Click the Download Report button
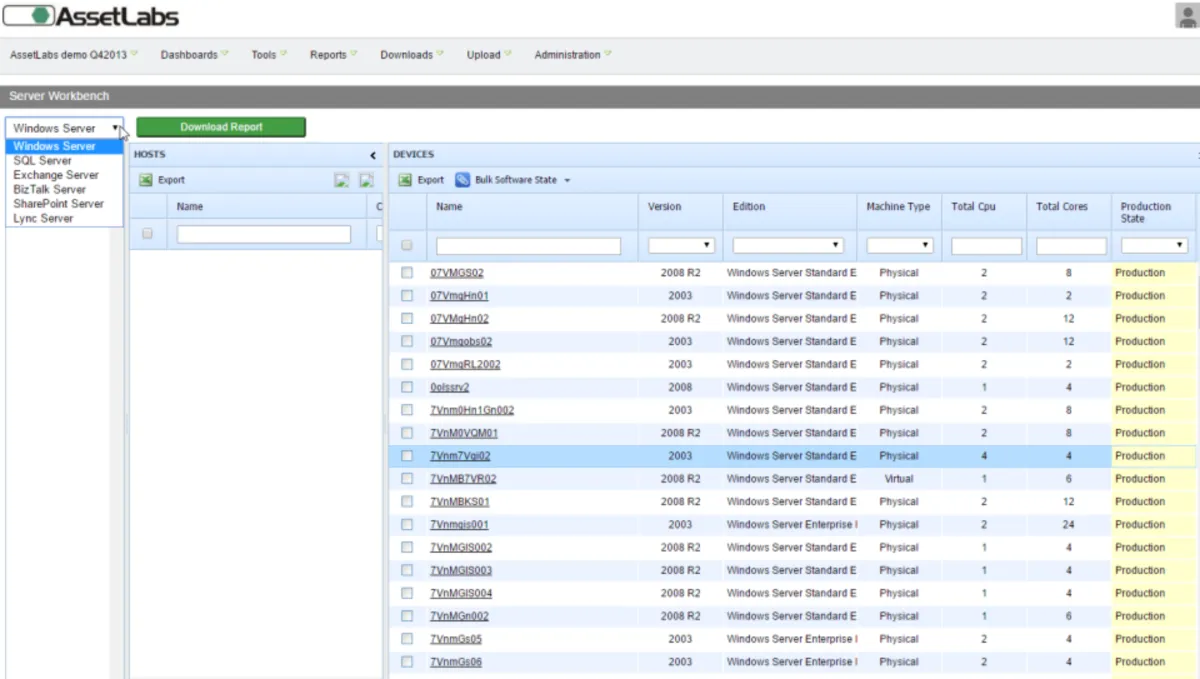 coord(221,127)
